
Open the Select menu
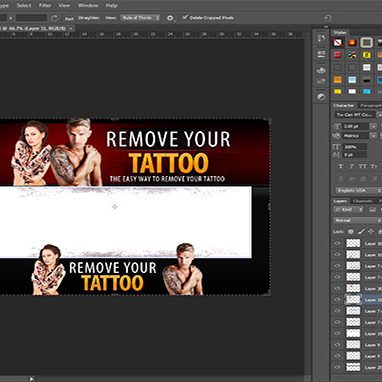24,5
